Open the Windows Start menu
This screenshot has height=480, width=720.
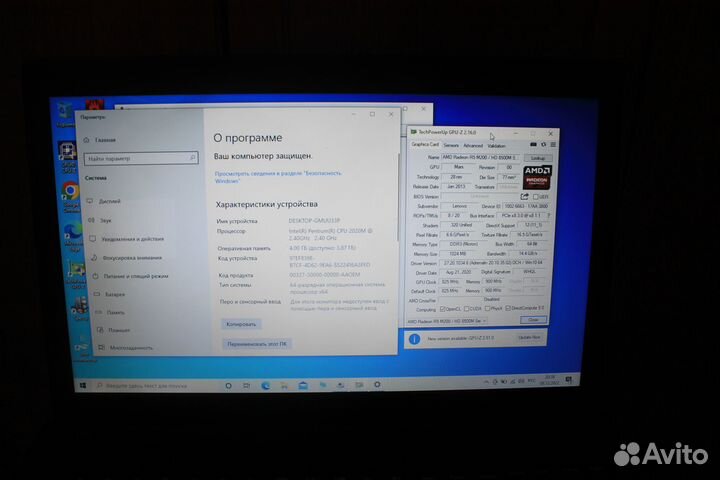click(x=83, y=386)
